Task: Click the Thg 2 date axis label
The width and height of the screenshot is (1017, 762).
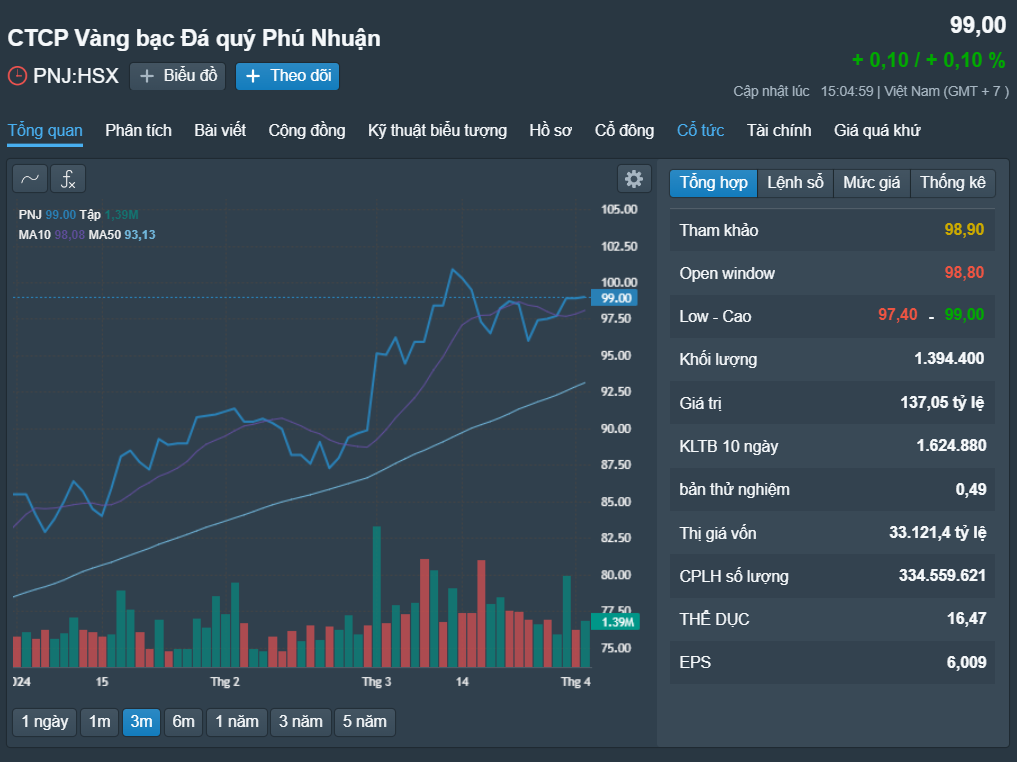Action: 224,682
